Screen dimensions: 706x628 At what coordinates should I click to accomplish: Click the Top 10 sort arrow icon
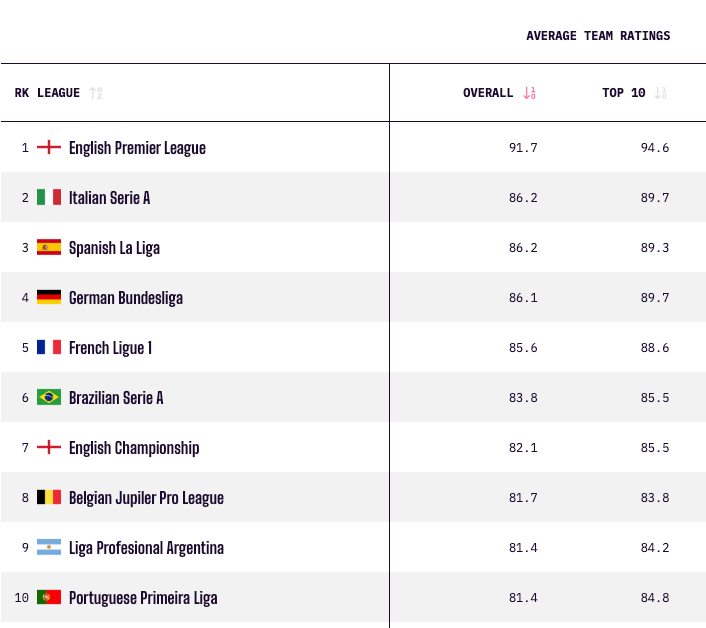pos(660,93)
